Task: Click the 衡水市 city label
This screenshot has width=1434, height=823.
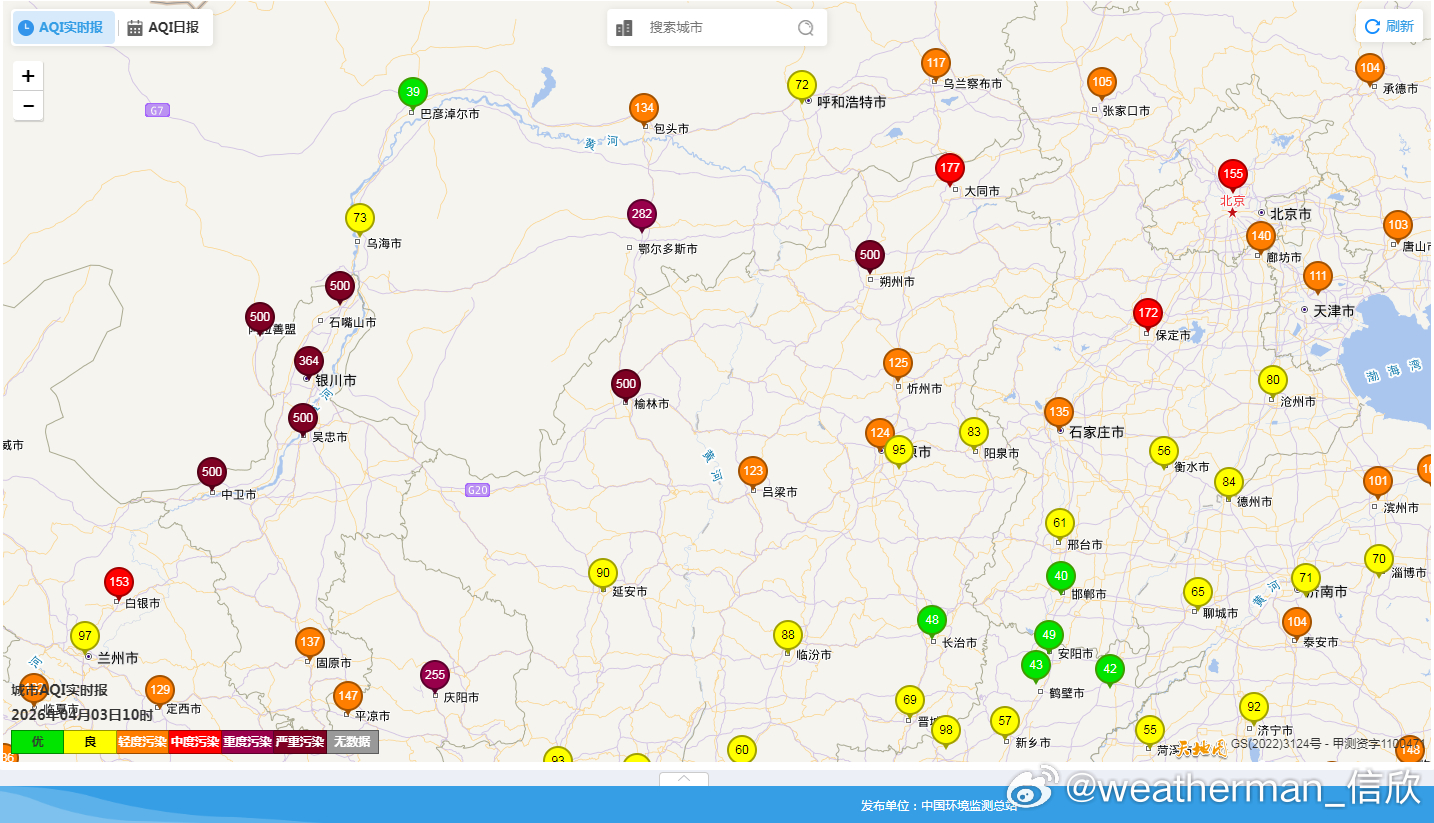Action: (x=1192, y=467)
